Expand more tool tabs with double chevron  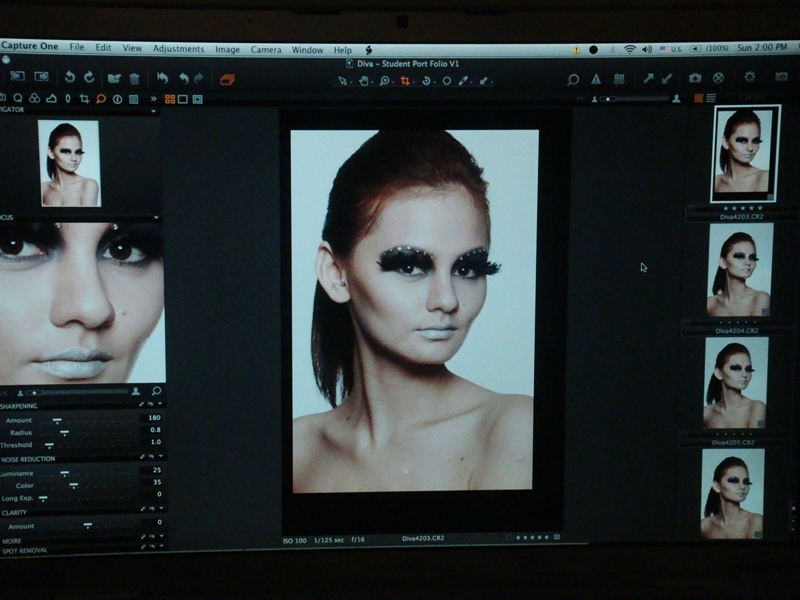point(153,99)
